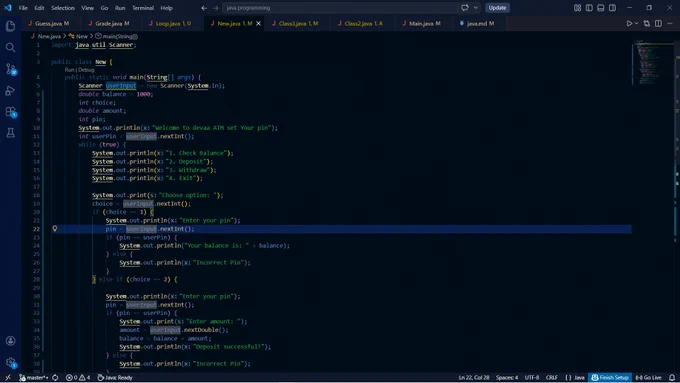Close the New.java tab

pyautogui.click(x=258, y=23)
